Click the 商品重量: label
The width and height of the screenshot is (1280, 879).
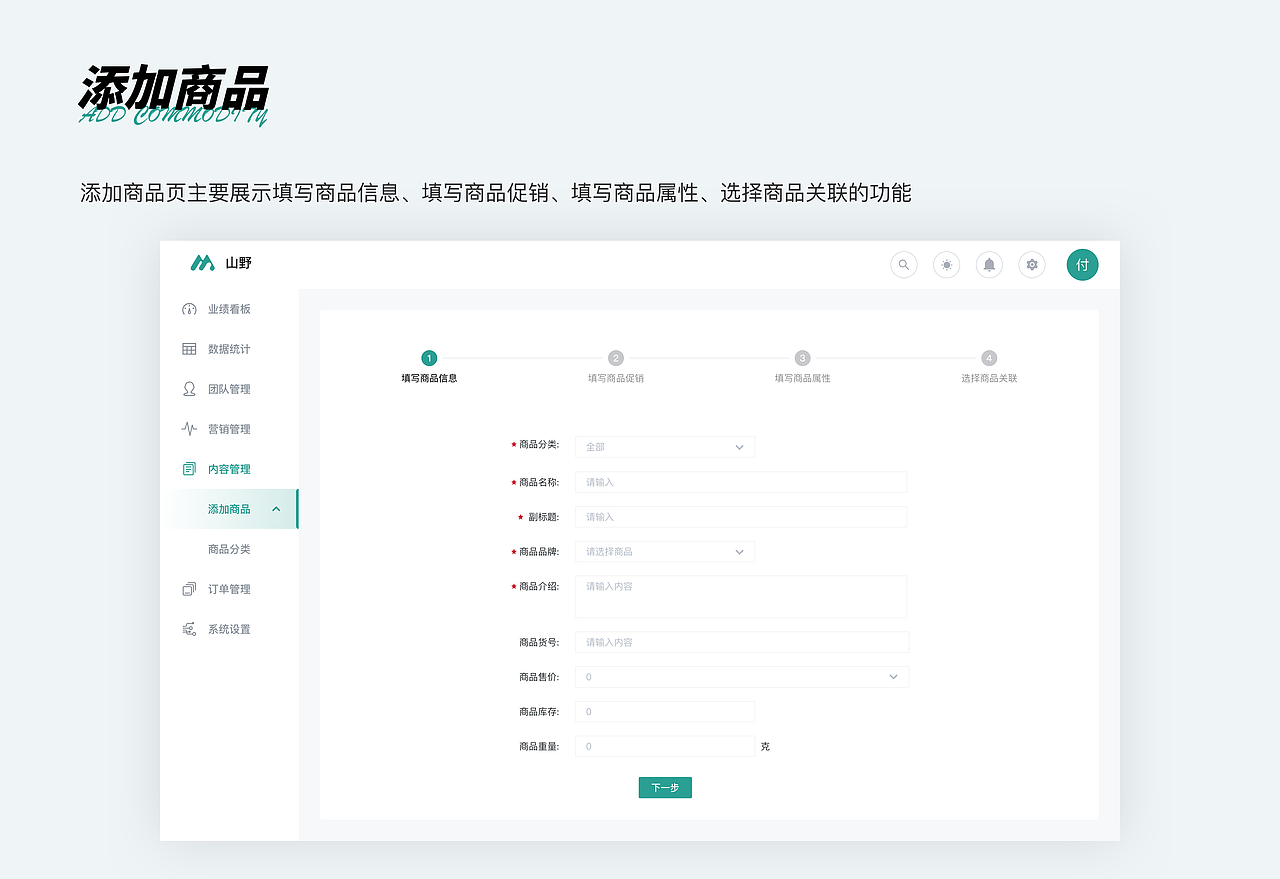[x=539, y=746]
